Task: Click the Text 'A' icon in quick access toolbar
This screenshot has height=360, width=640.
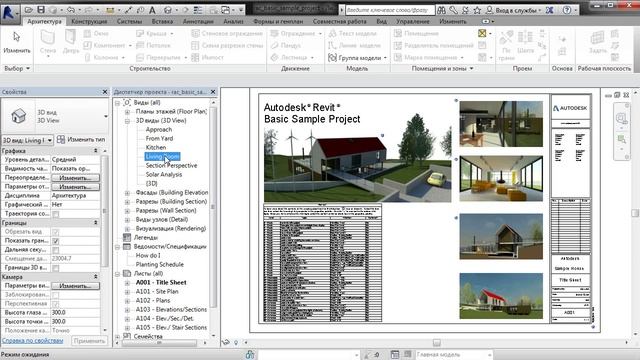Action: (152, 10)
